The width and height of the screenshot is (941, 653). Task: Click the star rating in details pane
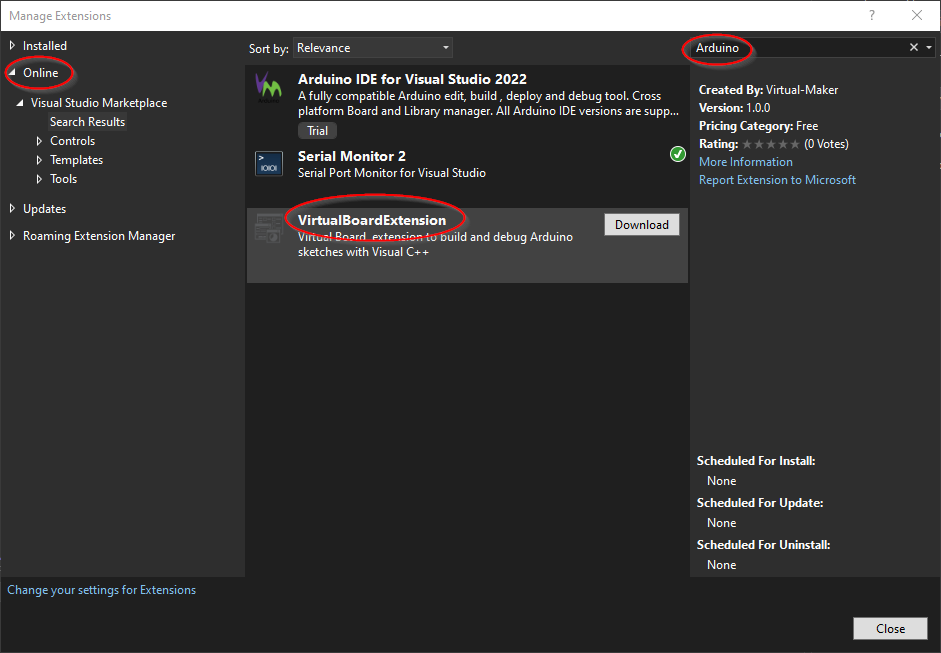[771, 144]
